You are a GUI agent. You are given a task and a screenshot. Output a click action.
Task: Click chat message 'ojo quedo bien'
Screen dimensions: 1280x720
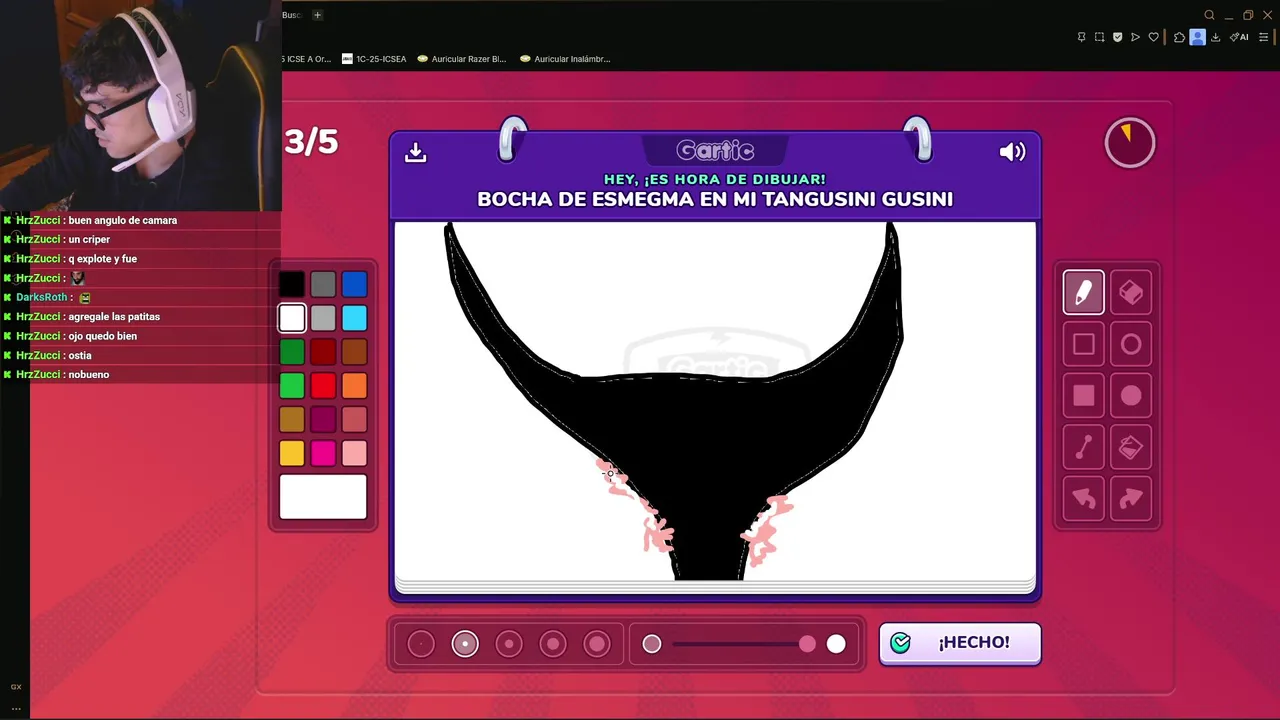[102, 336]
